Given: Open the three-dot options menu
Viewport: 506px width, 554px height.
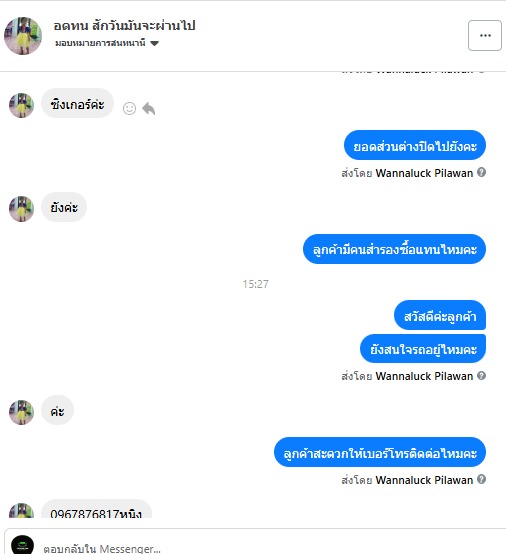Looking at the screenshot, I should click(484, 35).
